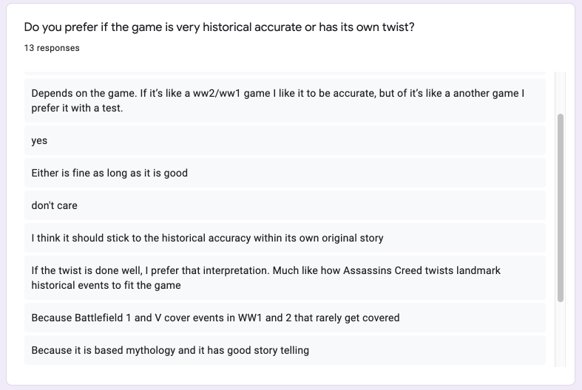Click the question title about historical accuracy

tap(219, 27)
